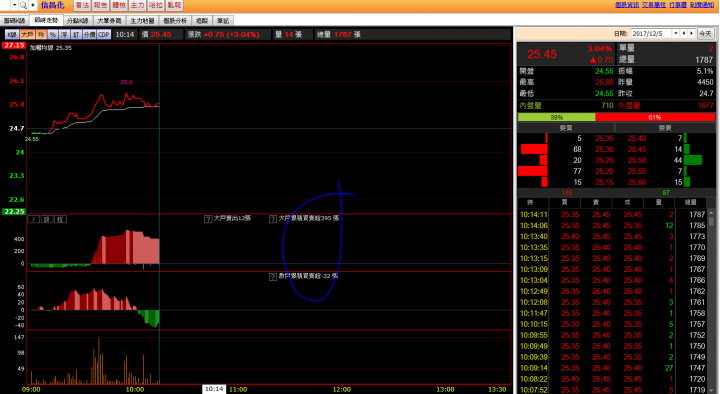Switch to the 筆記 tab

223,21
